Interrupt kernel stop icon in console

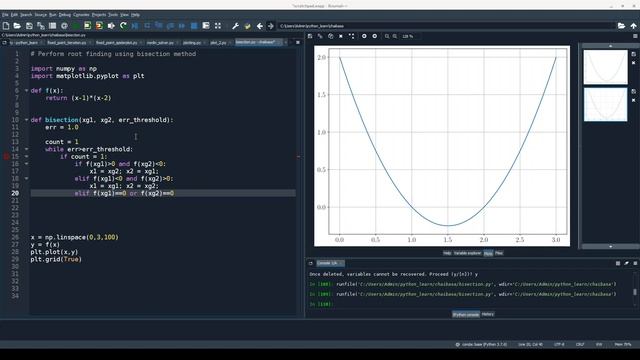tap(618, 263)
